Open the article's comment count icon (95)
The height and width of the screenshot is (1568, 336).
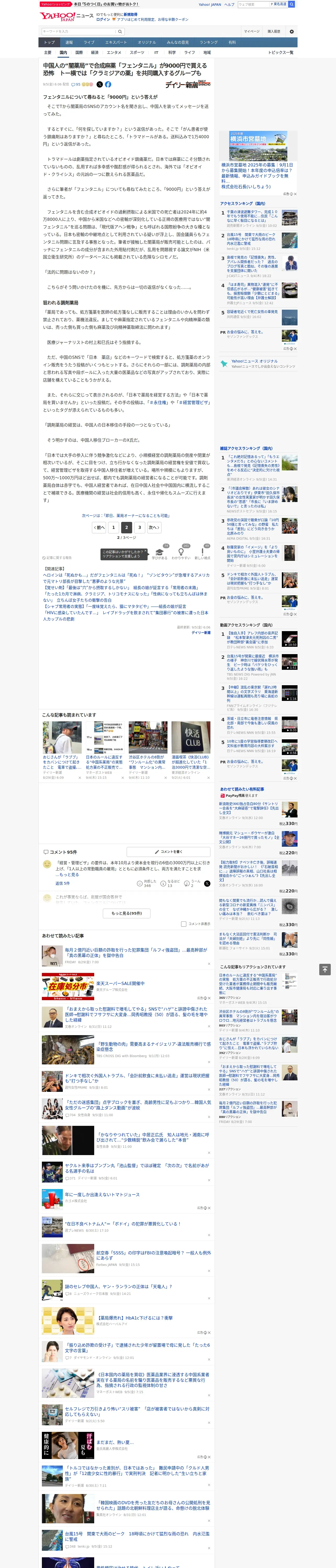(x=76, y=85)
